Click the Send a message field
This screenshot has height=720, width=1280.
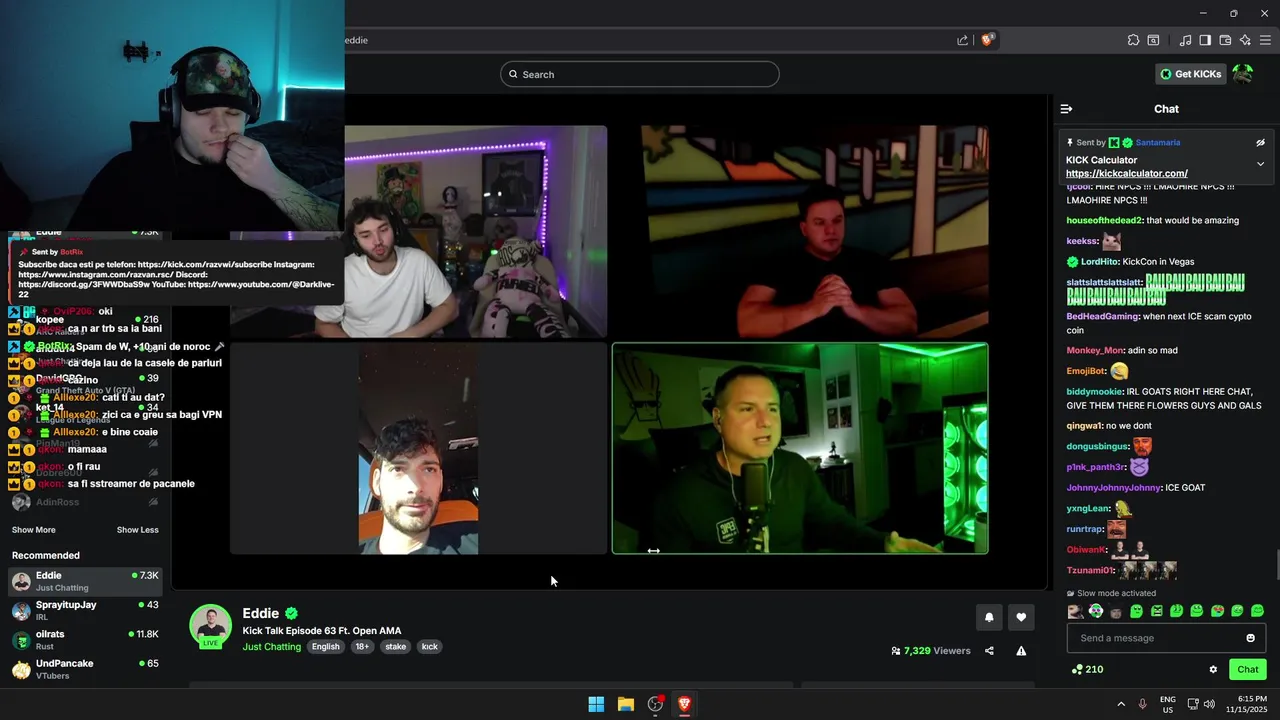click(1155, 638)
